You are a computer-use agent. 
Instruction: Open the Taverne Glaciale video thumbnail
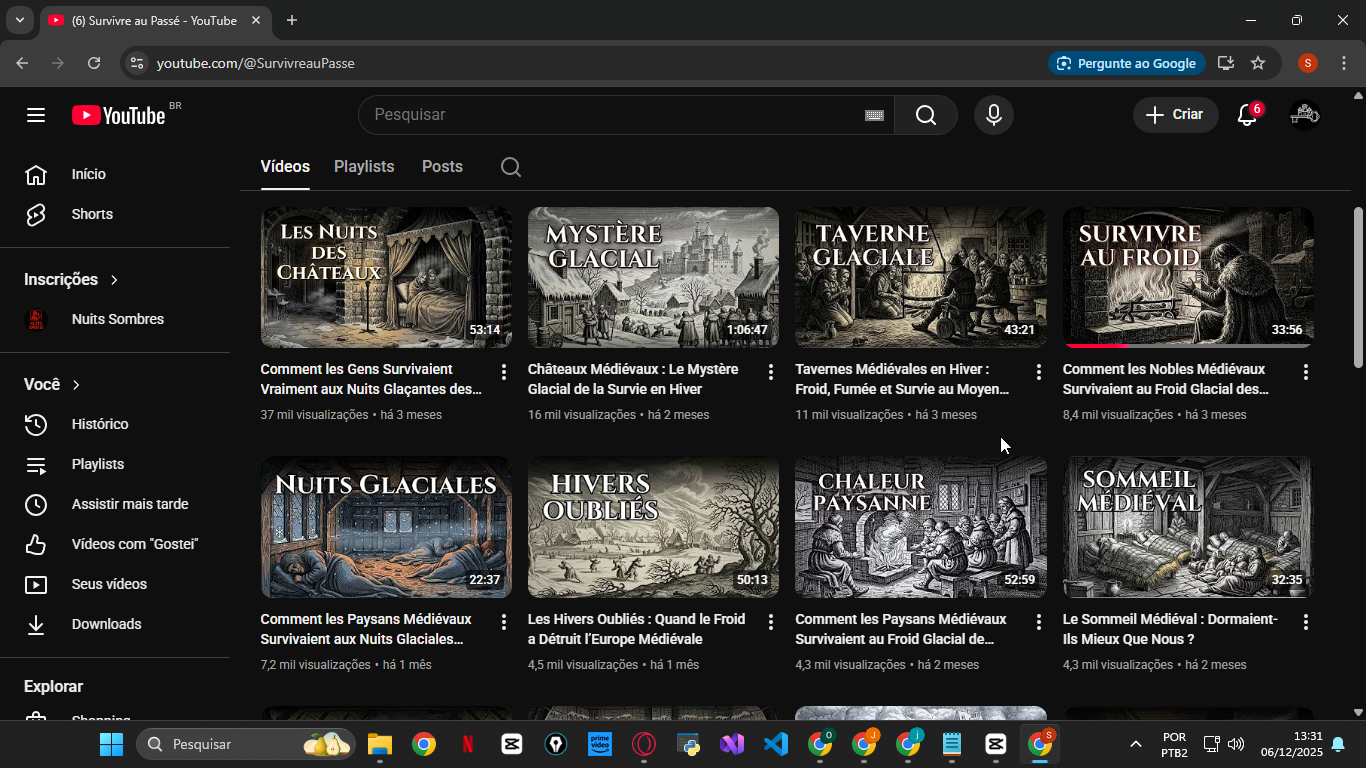pos(920,277)
